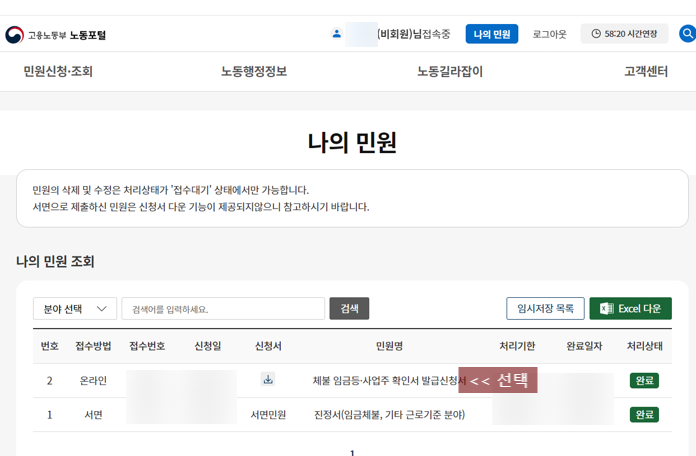Screen dimensions: 696x456
Task: Click the user profile icon
Action: (336, 34)
